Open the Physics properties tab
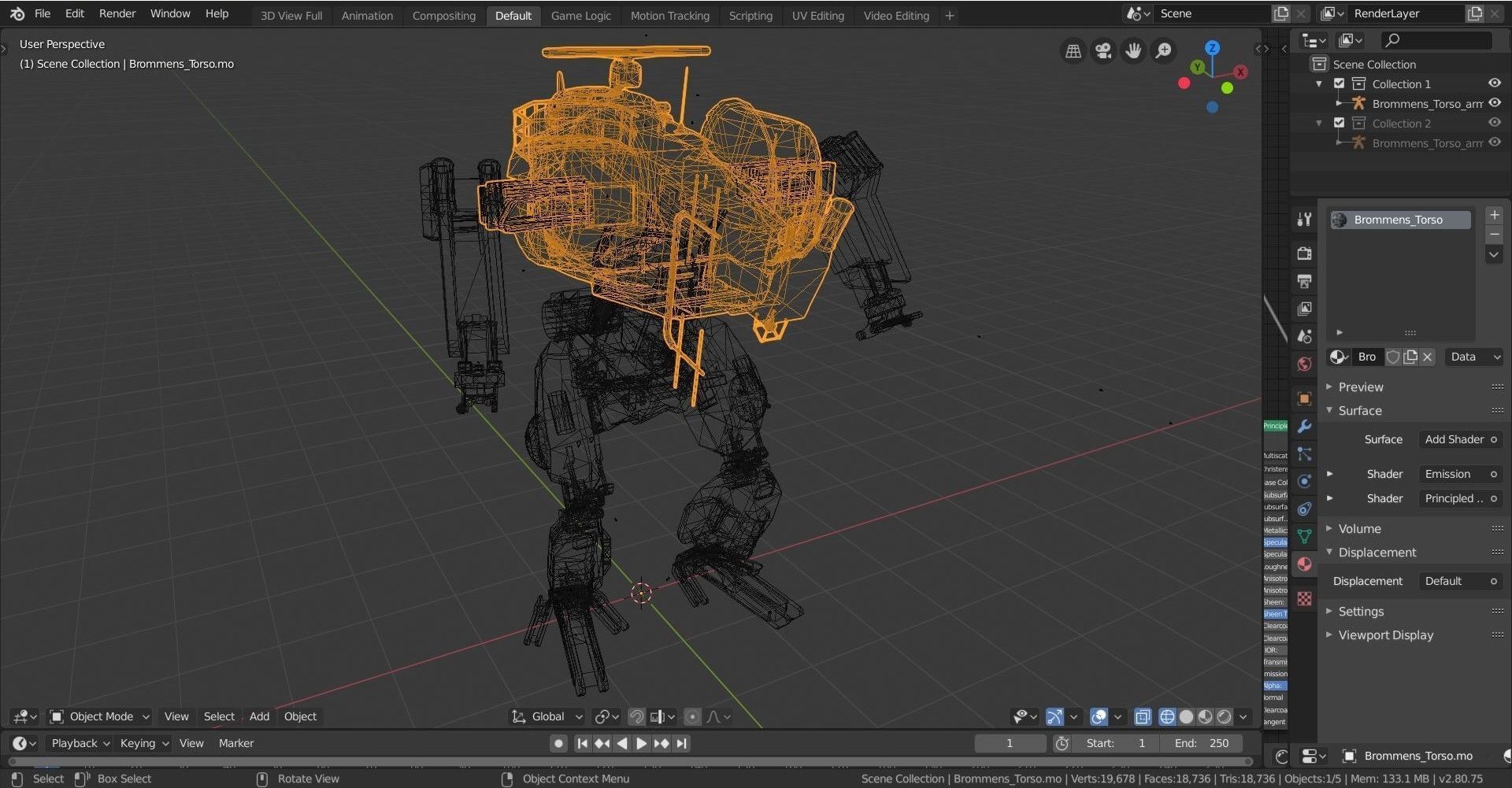Viewport: 1512px width, 788px height. (1304, 481)
